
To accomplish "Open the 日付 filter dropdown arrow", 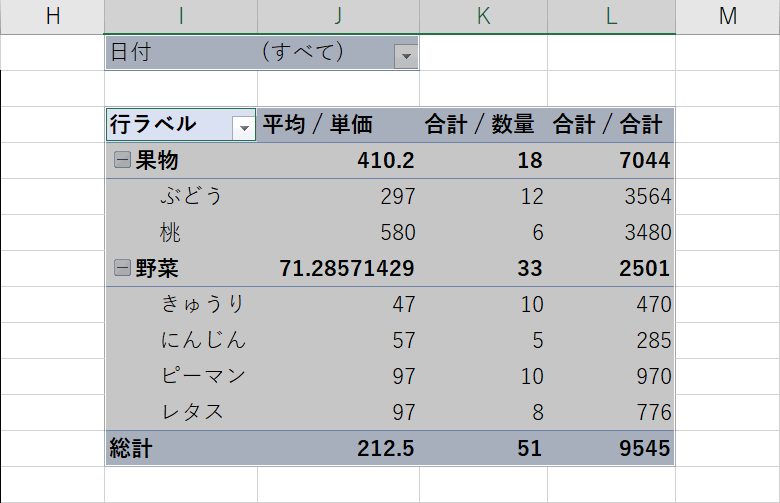I will pos(405,57).
